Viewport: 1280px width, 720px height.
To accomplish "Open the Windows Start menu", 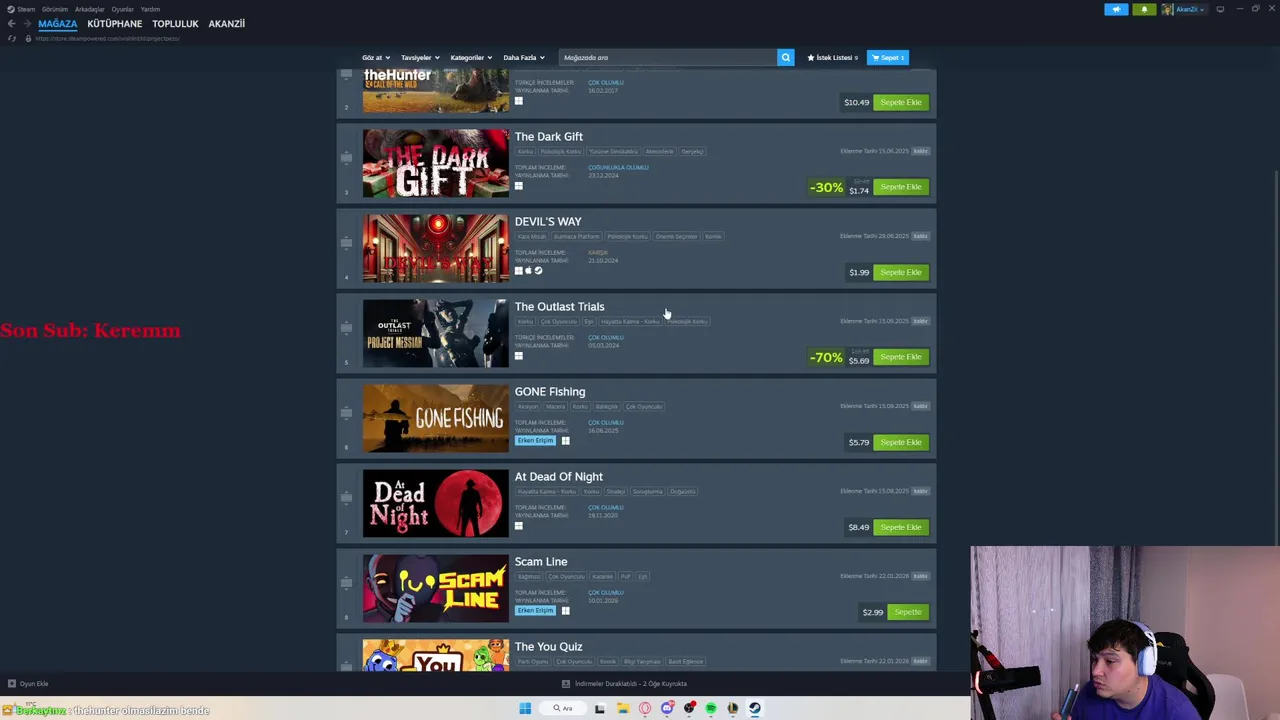I will [525, 708].
